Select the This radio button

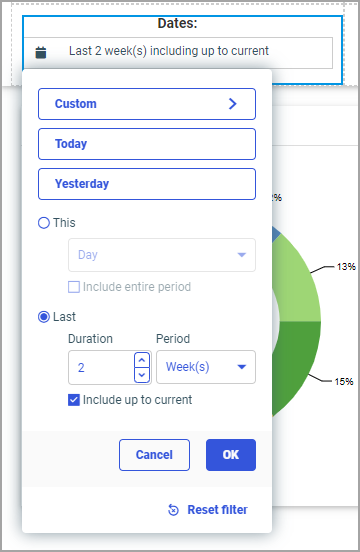point(44,223)
